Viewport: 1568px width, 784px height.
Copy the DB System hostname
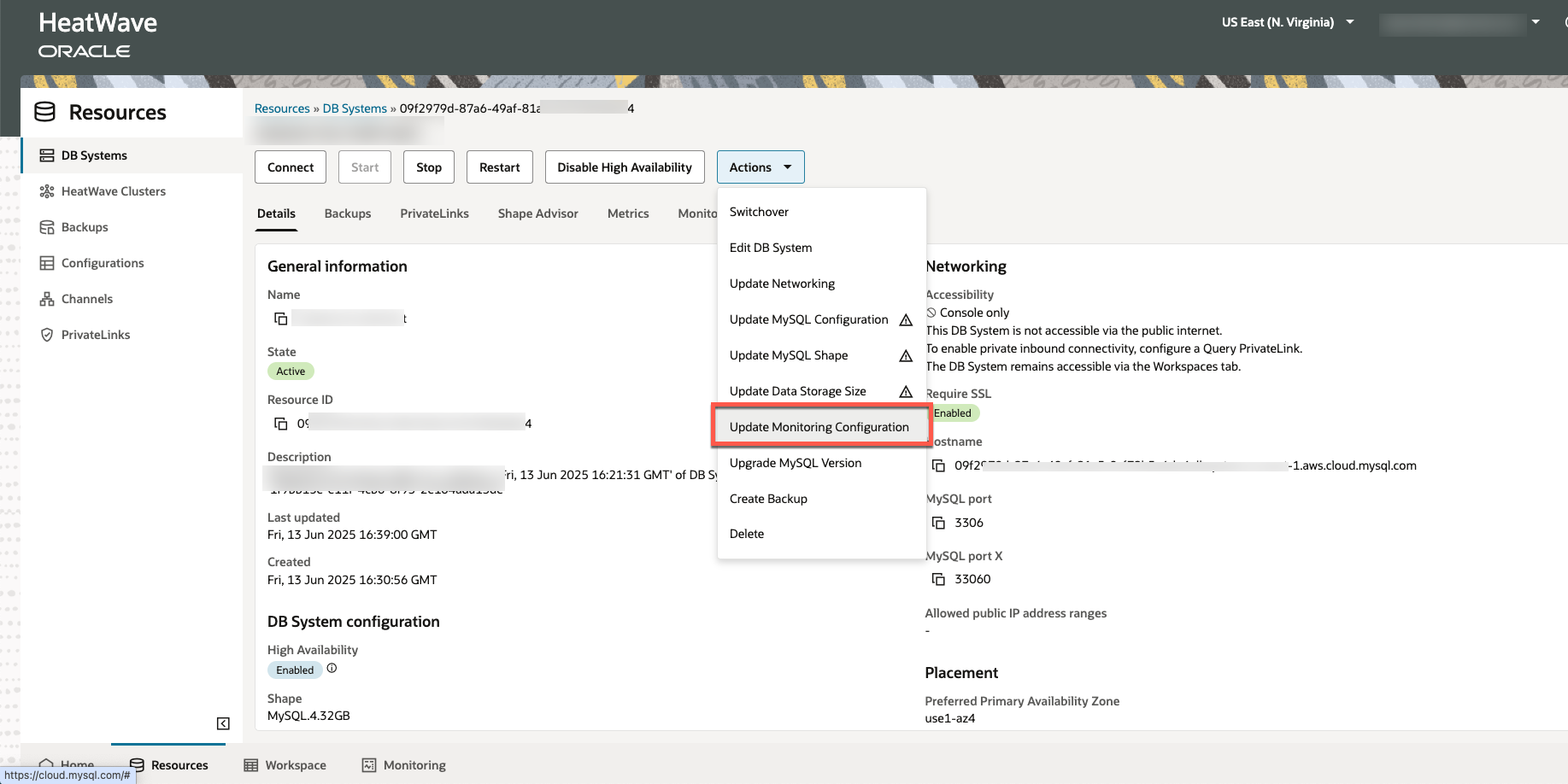937,465
